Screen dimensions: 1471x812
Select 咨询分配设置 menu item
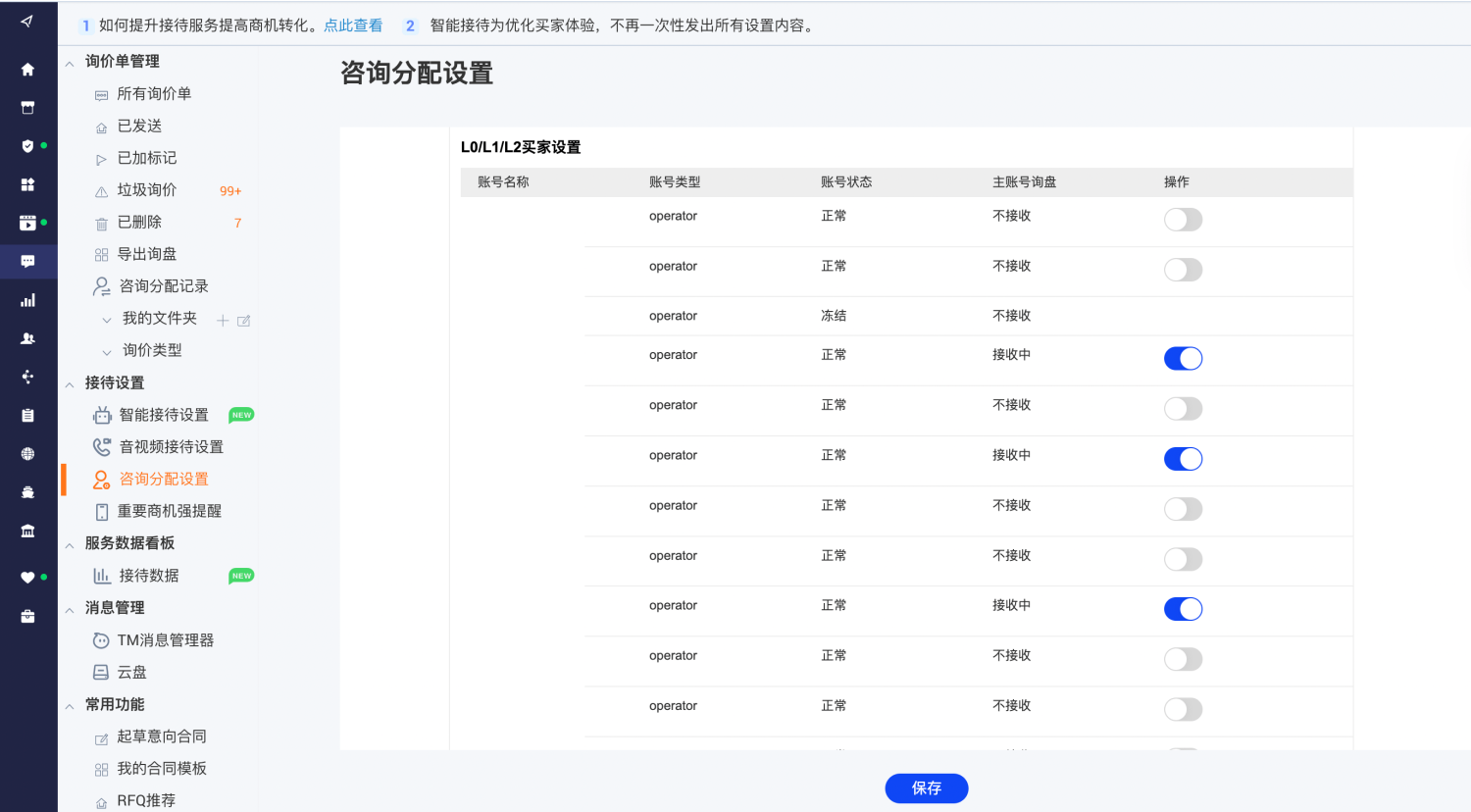click(164, 480)
